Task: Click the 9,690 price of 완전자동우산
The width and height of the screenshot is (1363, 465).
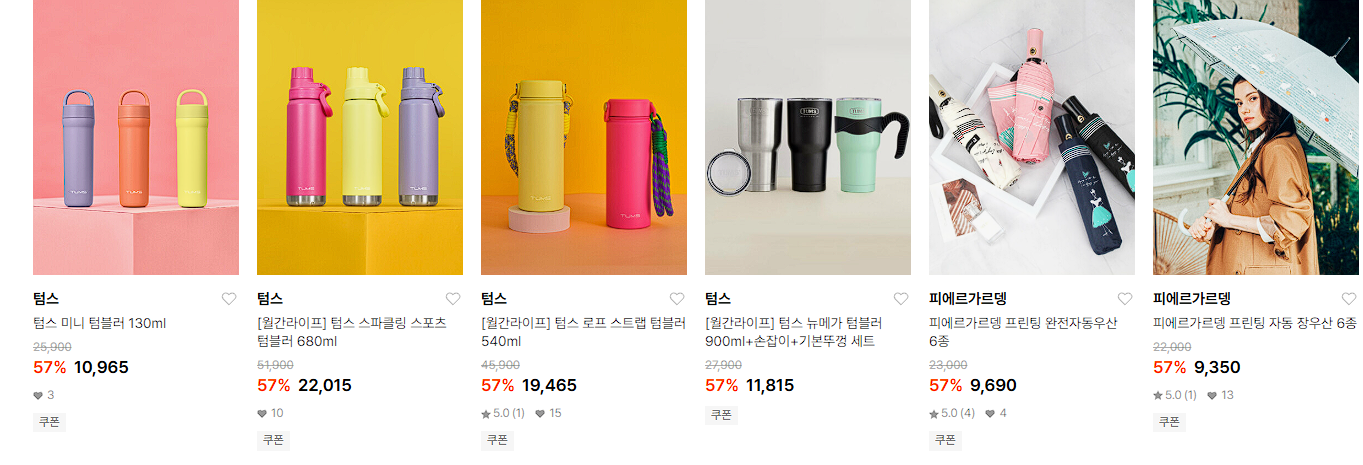Action: [995, 385]
